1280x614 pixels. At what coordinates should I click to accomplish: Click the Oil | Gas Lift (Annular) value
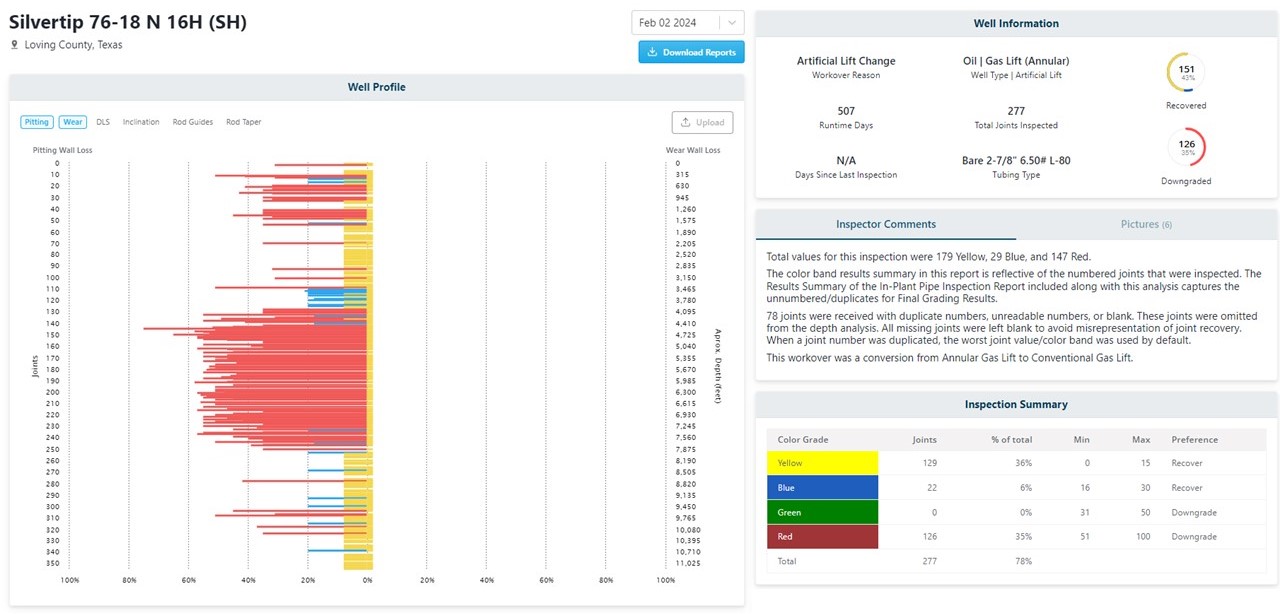click(1016, 61)
